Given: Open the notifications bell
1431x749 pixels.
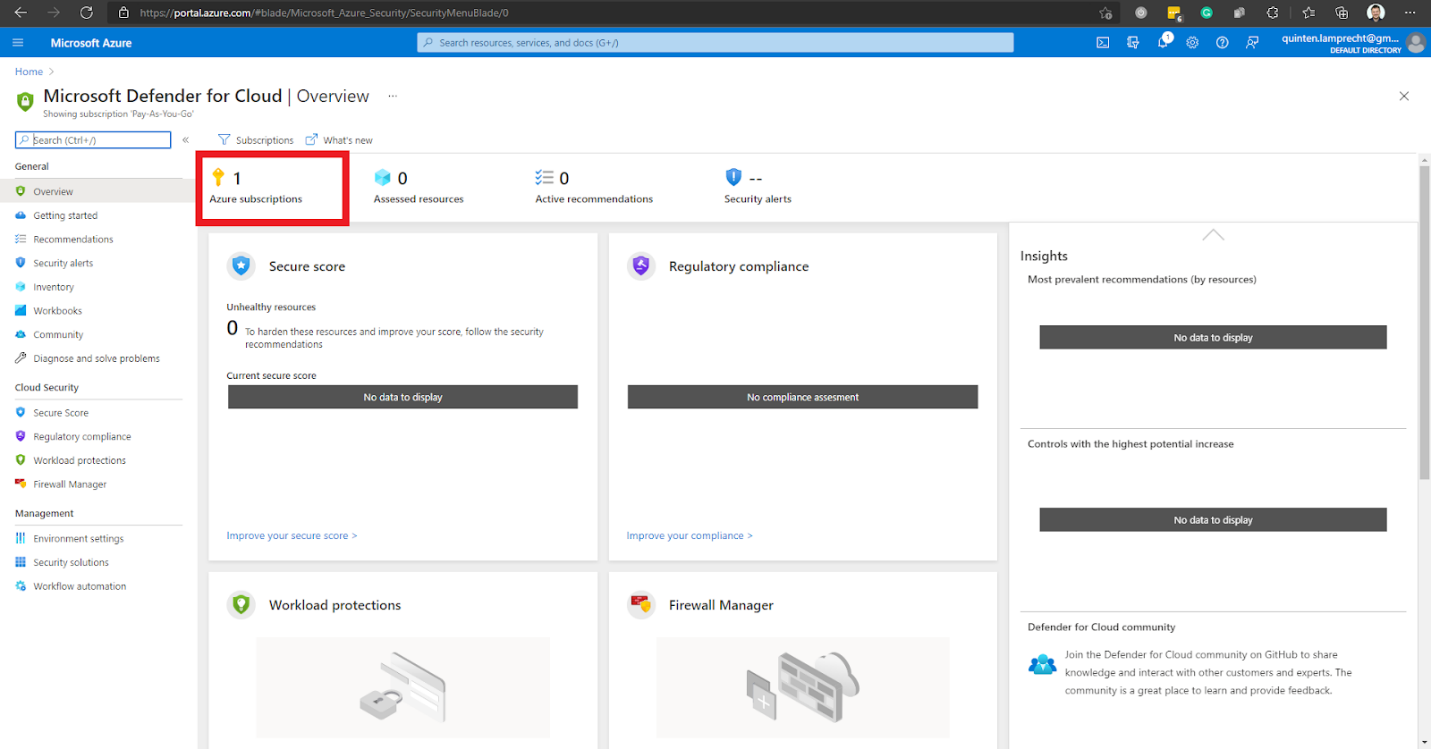Looking at the screenshot, I should tap(1163, 43).
